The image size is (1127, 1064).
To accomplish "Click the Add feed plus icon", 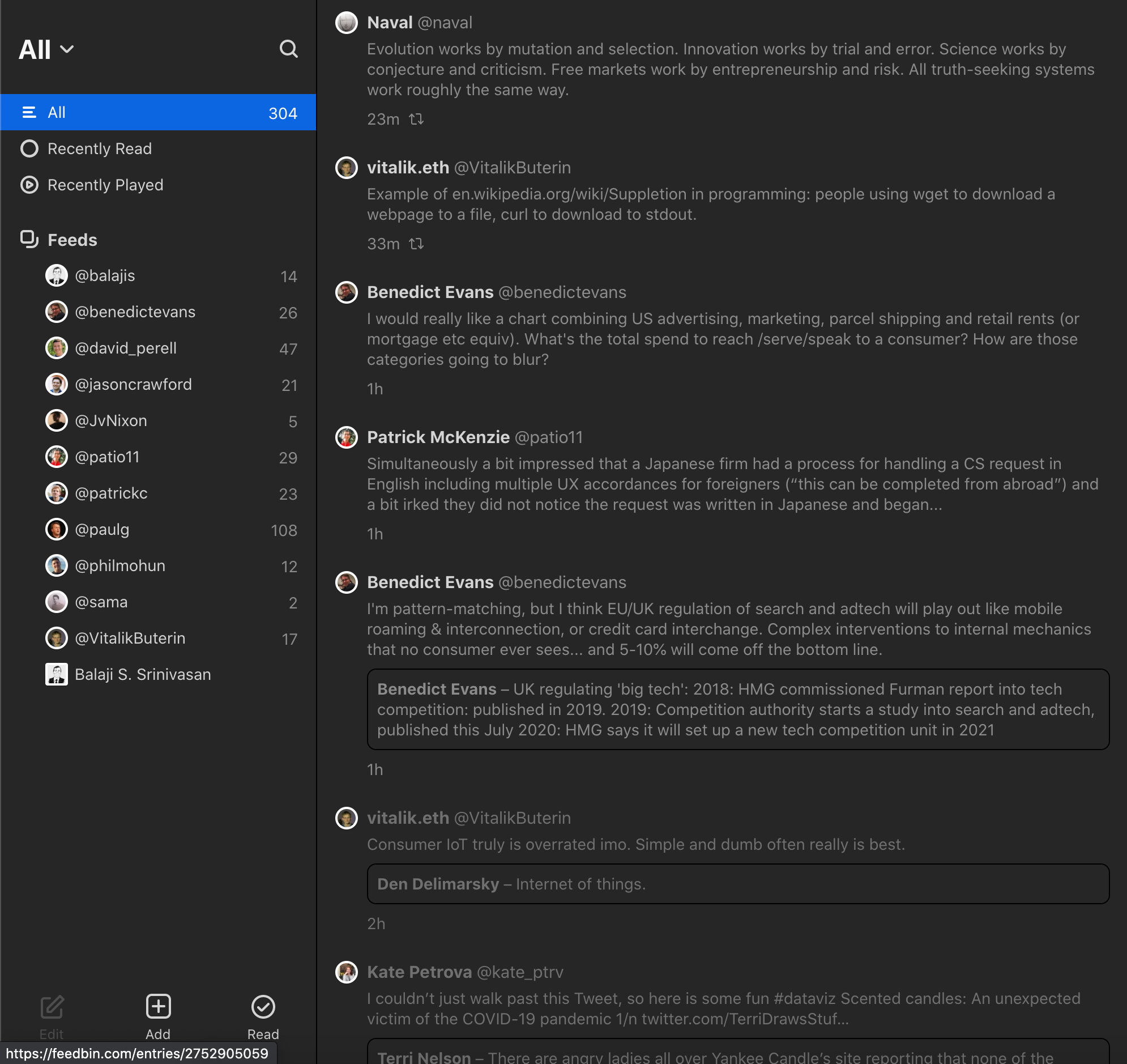I will tap(158, 1007).
